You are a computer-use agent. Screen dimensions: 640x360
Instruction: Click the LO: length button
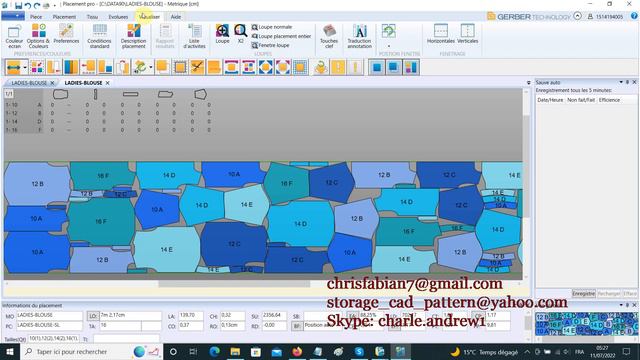click(93, 316)
